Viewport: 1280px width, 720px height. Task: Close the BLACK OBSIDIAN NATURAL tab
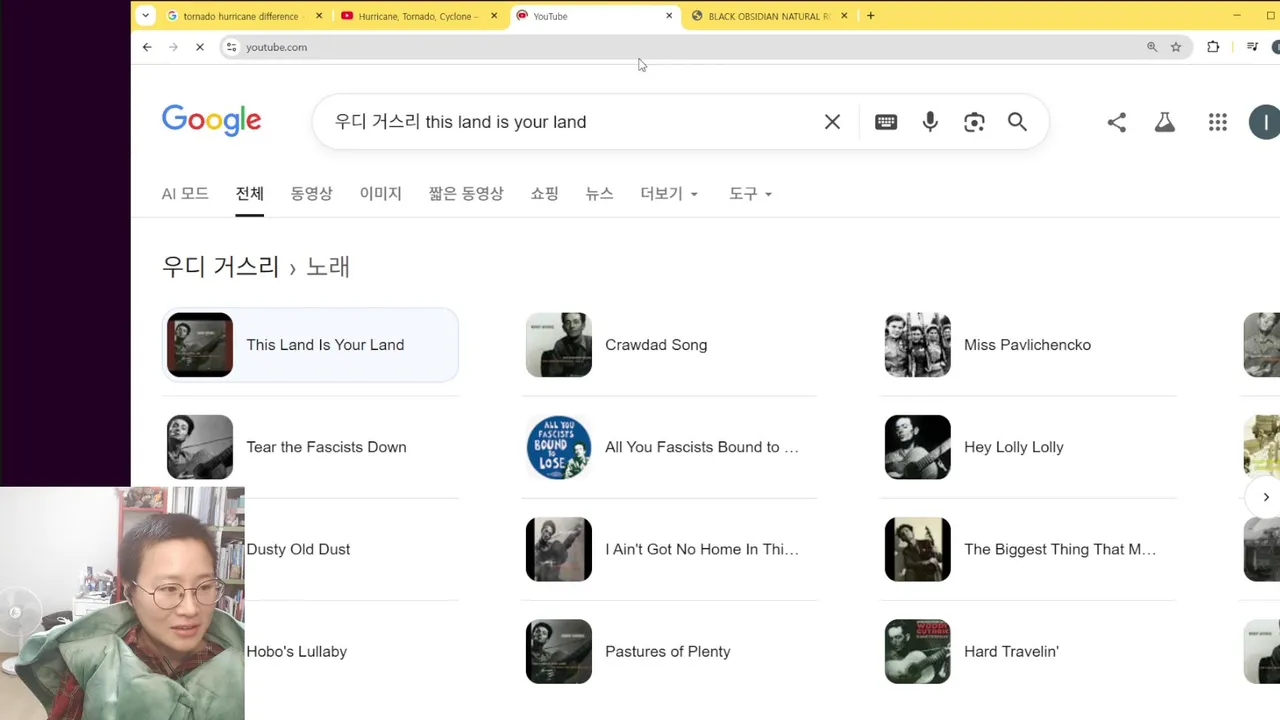tap(844, 16)
